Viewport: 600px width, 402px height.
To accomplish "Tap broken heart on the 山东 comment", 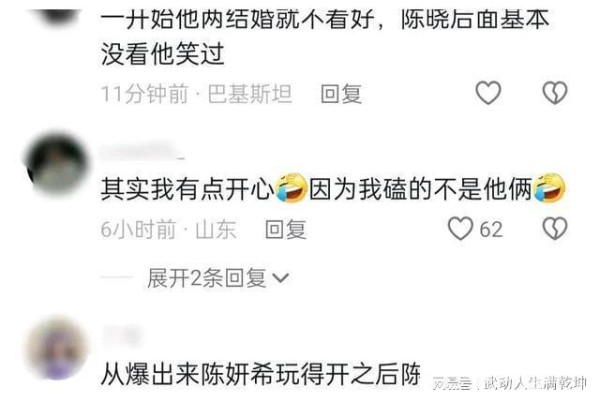I will coord(555,229).
